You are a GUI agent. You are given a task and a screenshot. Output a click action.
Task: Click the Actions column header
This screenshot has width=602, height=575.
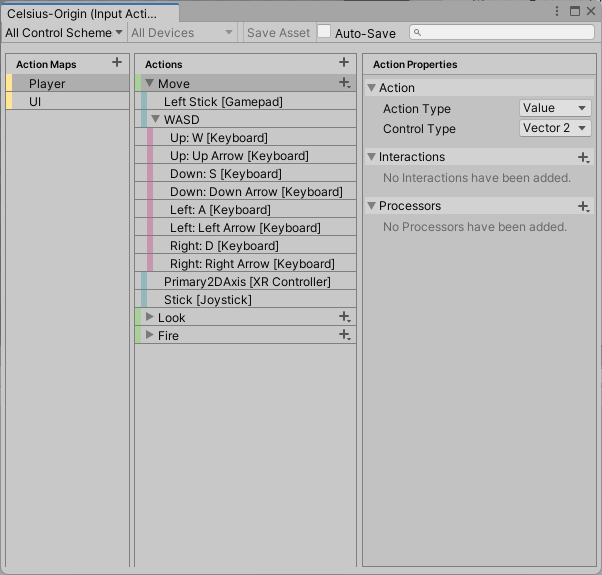[164, 64]
